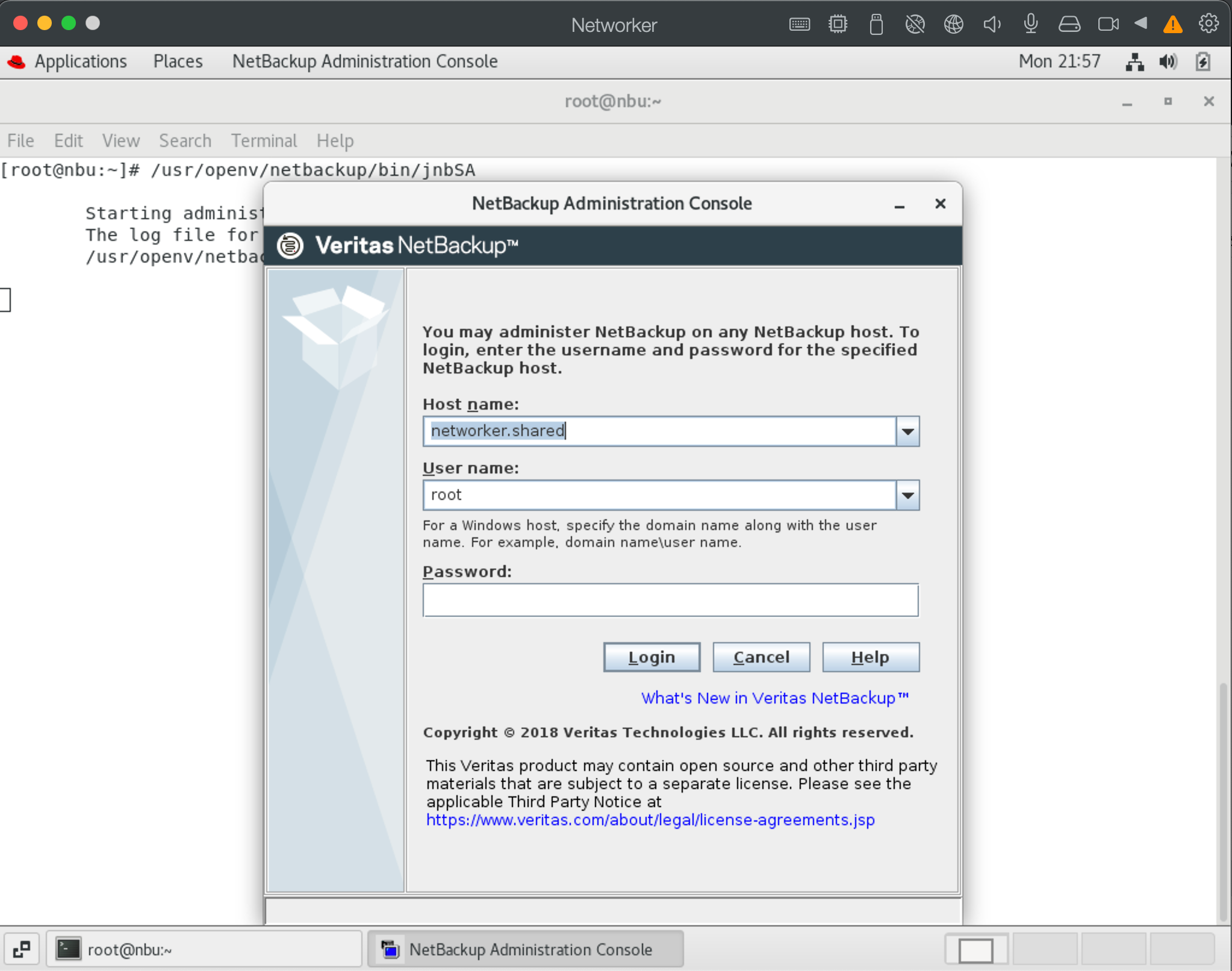Click the USB device icon in toolbar
Viewport: 1232px width, 971px height.
[876, 25]
